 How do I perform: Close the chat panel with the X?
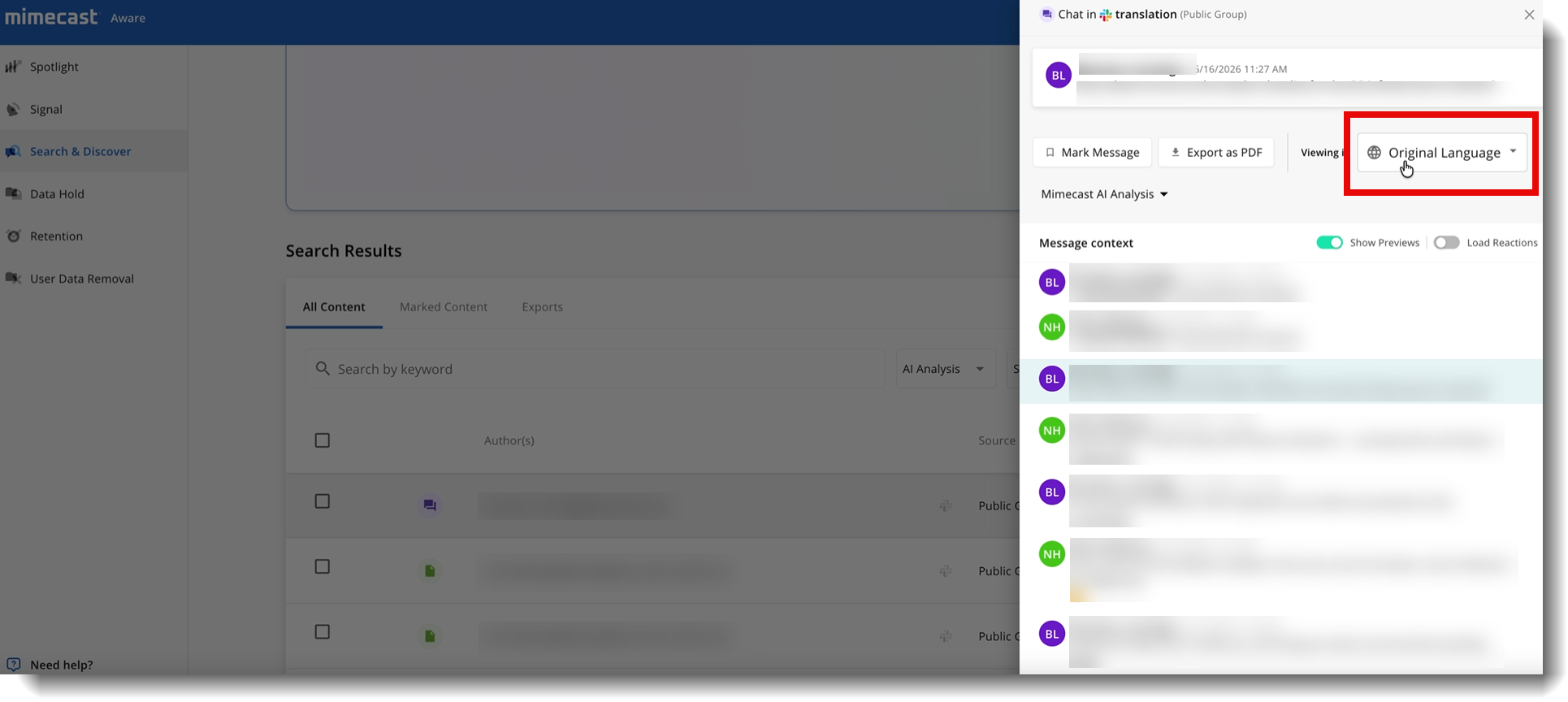[x=1529, y=15]
